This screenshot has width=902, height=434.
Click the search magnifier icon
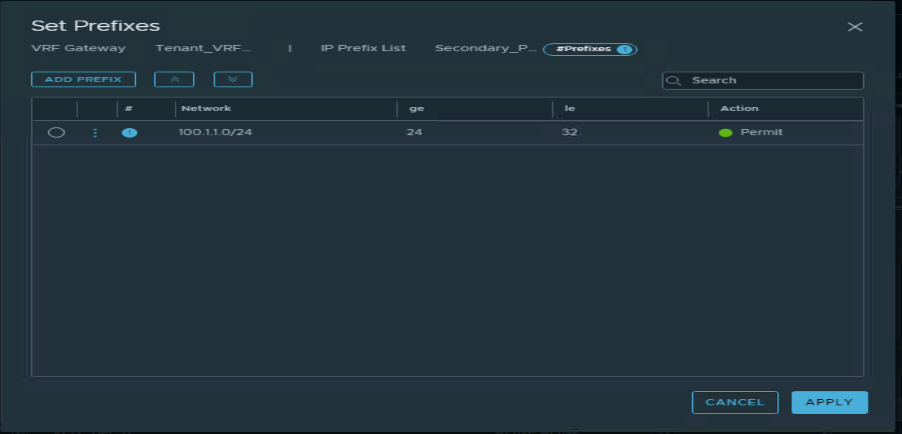[675, 81]
